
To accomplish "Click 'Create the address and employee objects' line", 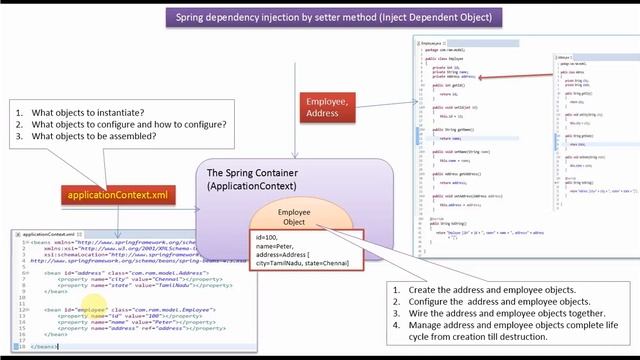I will [x=492, y=290].
